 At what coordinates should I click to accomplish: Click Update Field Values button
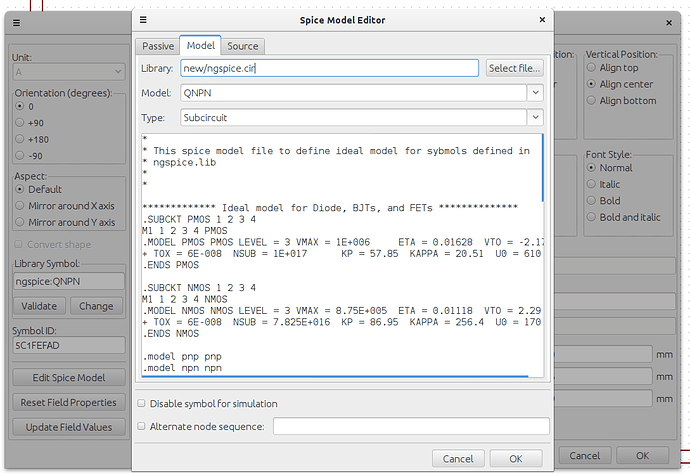pos(69,427)
